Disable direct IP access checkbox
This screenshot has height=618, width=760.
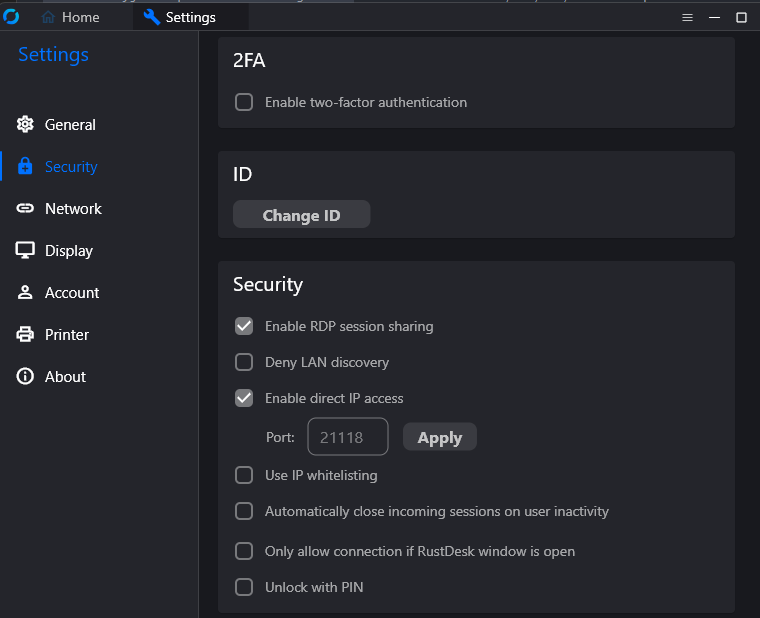[244, 398]
